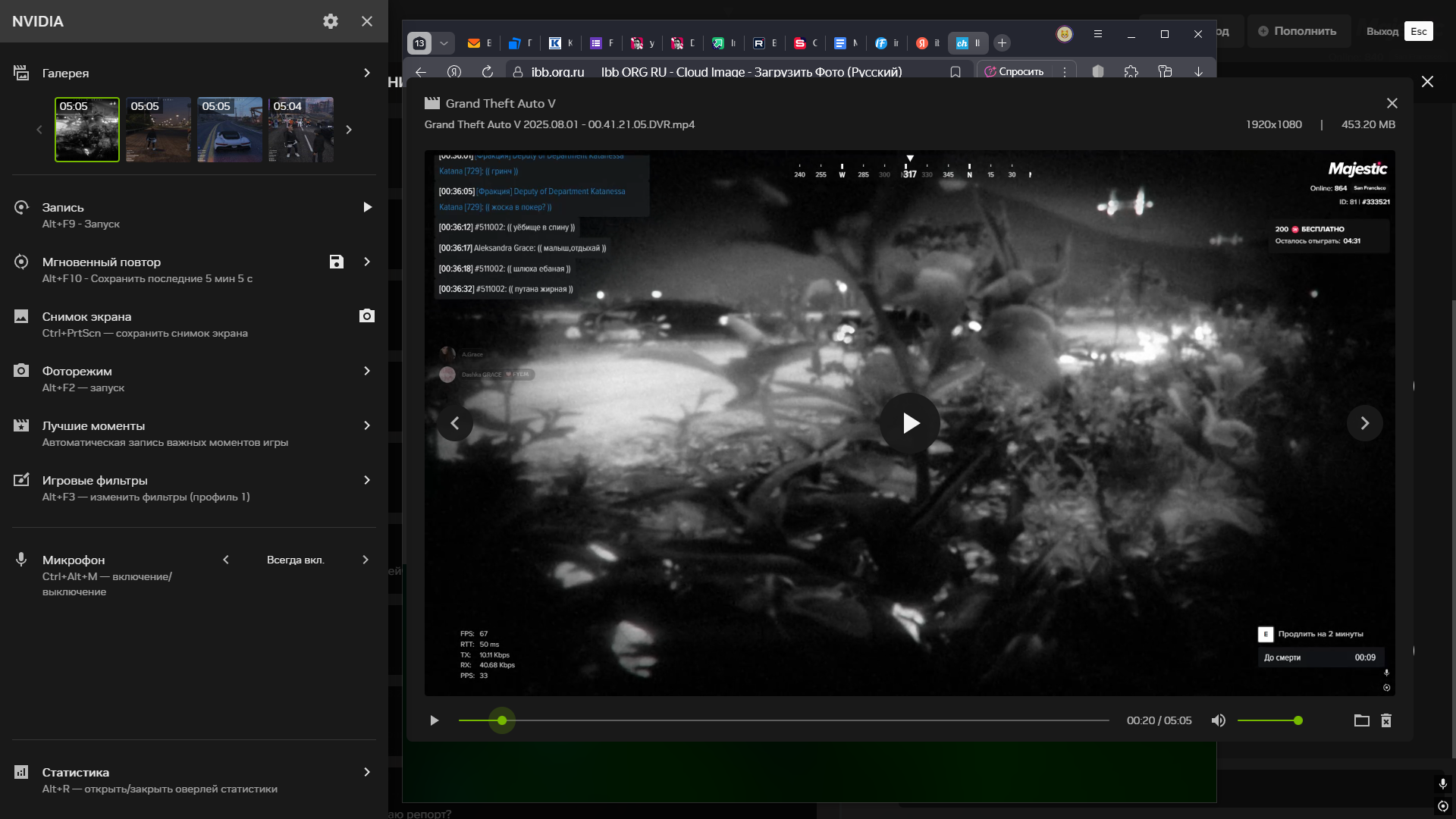Screen dimensions: 1456x819
Task: Open the browser hamburger menu
Action: point(1098,34)
